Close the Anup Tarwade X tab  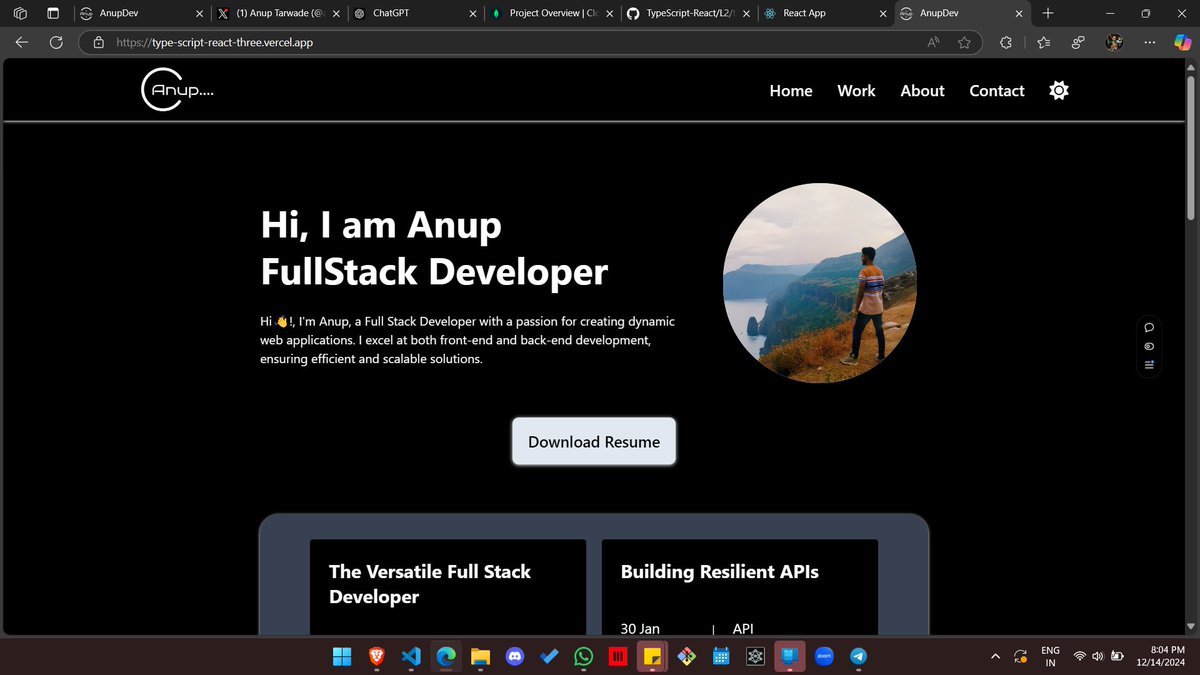pyautogui.click(x=335, y=14)
